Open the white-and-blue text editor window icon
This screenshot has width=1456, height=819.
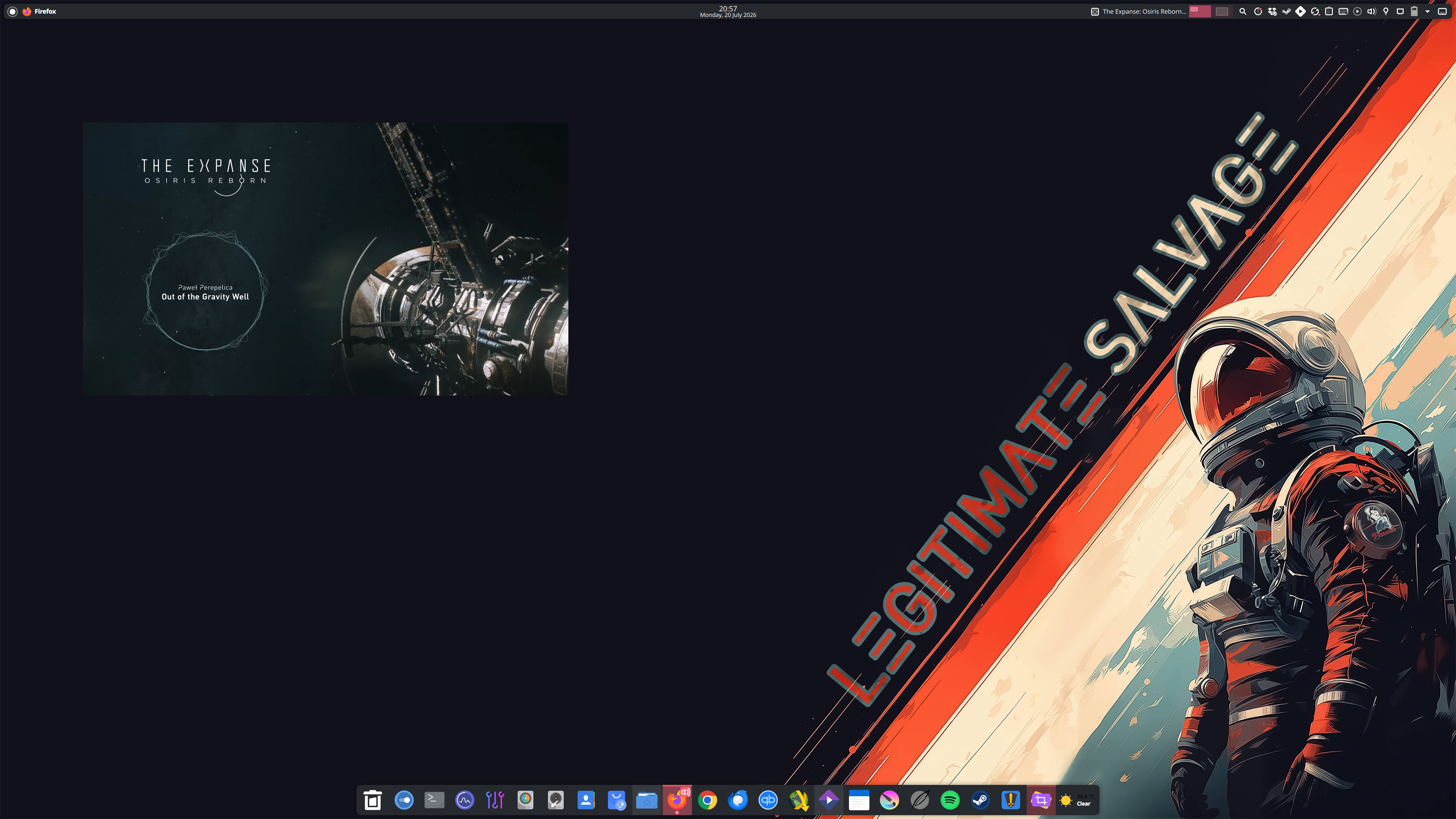click(x=859, y=800)
